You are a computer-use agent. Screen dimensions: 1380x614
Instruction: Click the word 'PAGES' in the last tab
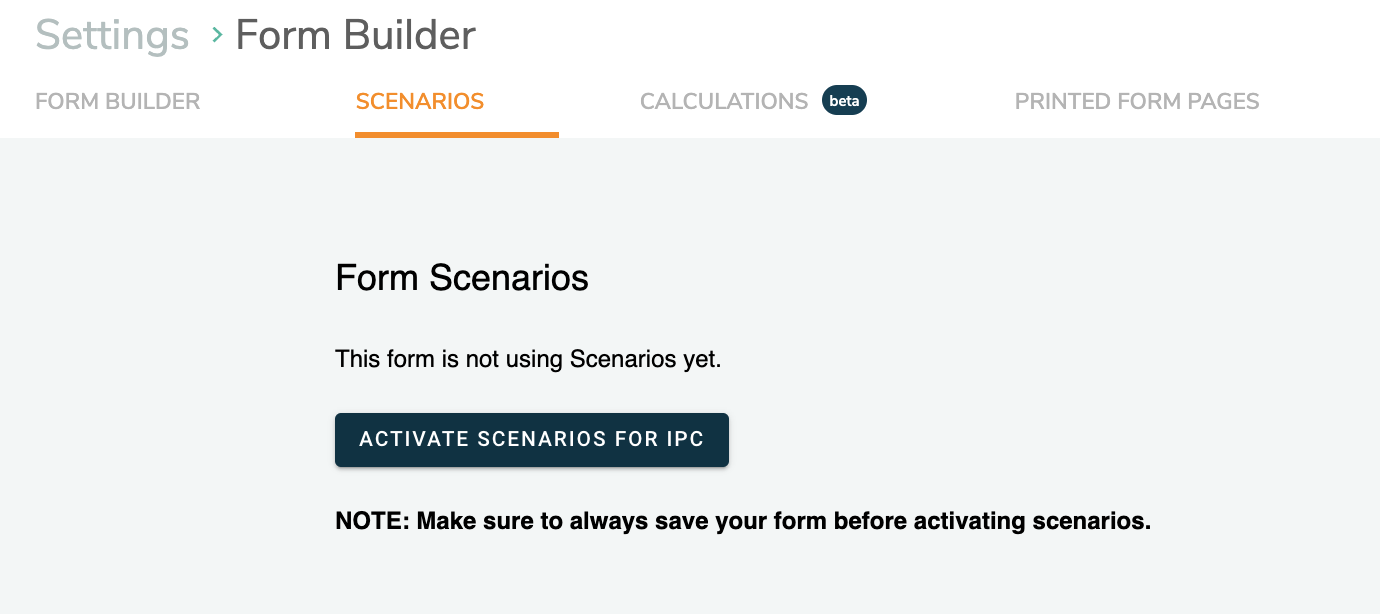click(1218, 102)
